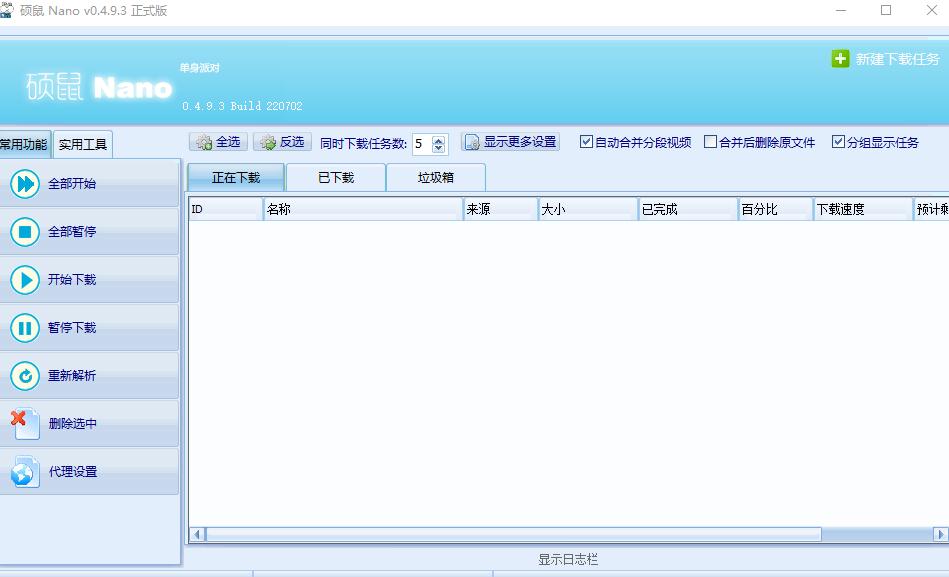Select the 常用功能 sidebar tab
Screen dimensions: 949x577
(24, 144)
